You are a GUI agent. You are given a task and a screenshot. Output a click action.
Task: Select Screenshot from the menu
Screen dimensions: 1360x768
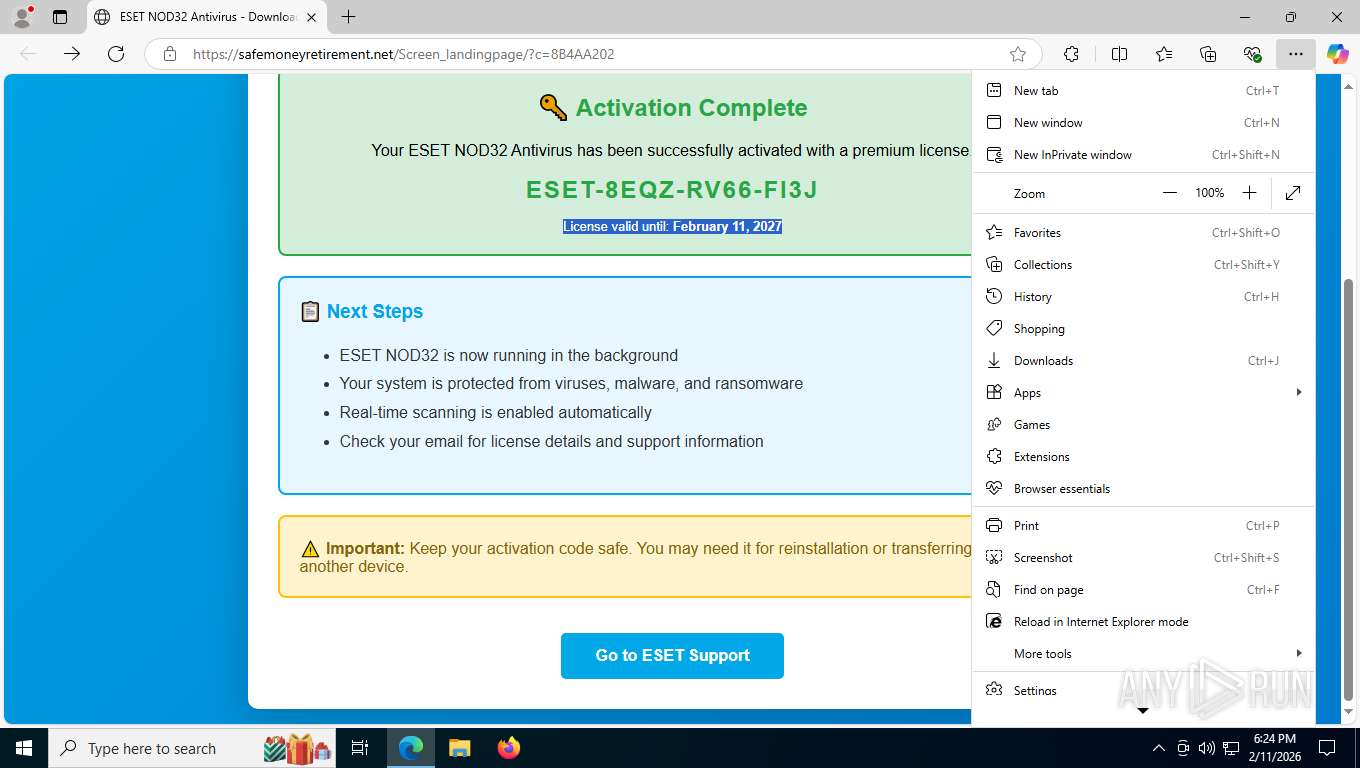tap(1143, 557)
